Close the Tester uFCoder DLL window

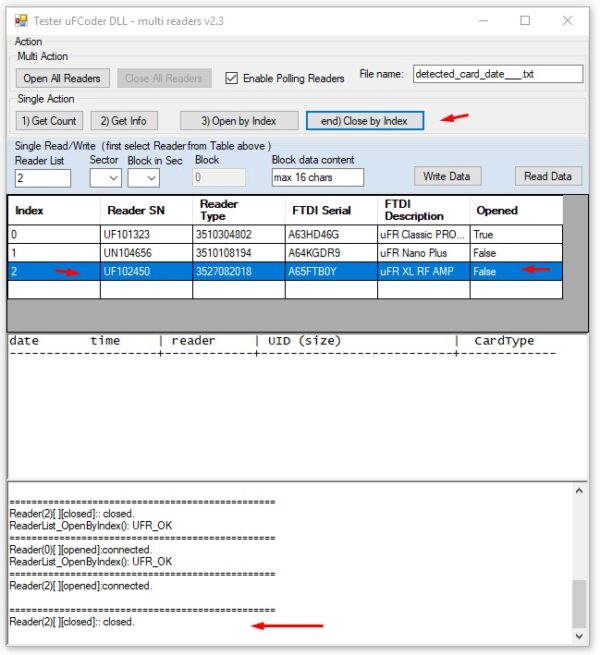pos(570,20)
